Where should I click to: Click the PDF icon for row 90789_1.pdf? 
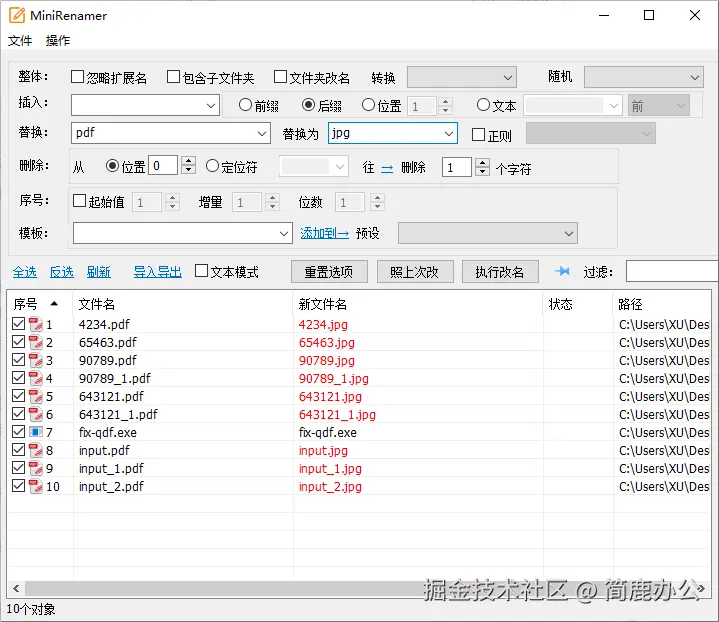coord(35,378)
